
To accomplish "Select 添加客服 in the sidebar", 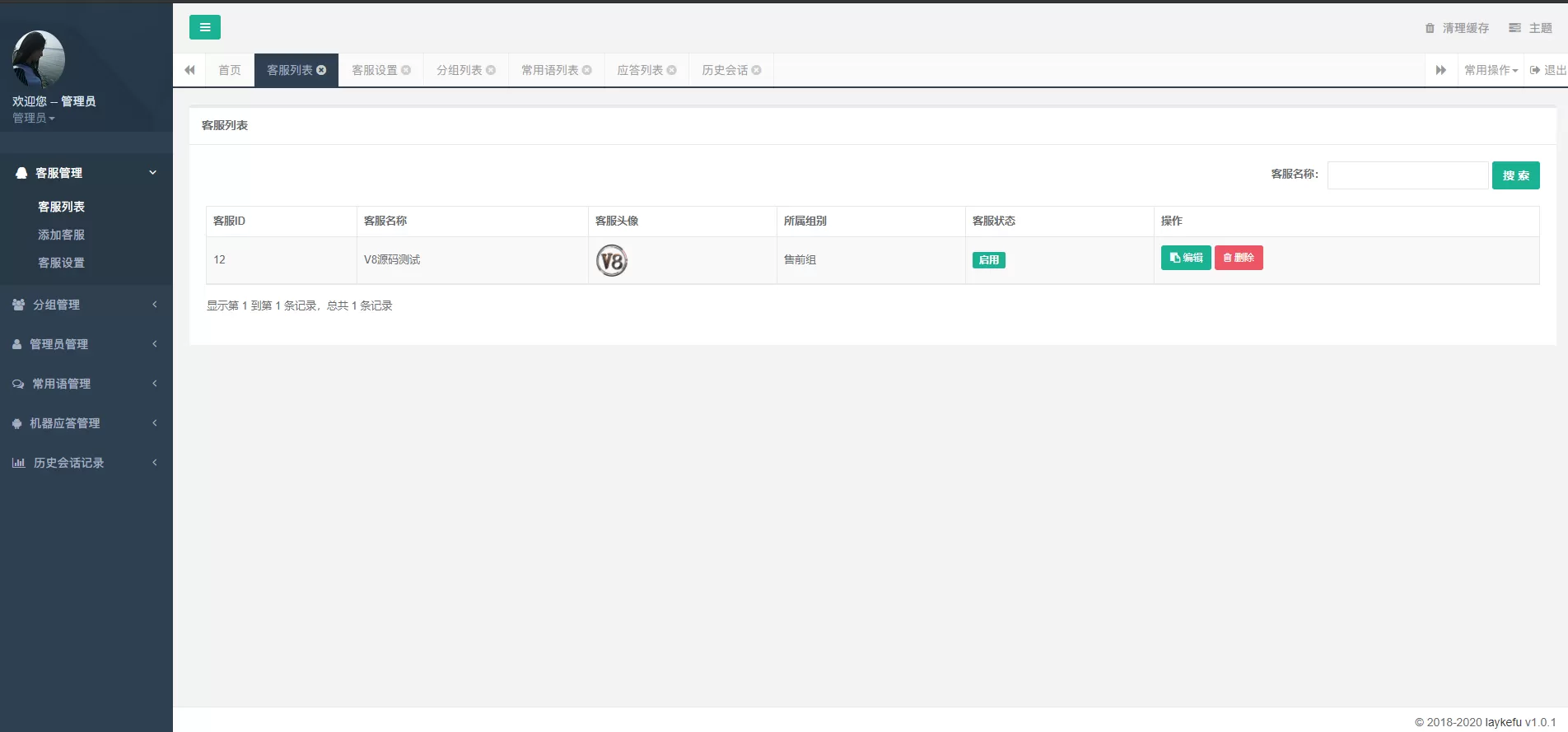I will pos(61,235).
